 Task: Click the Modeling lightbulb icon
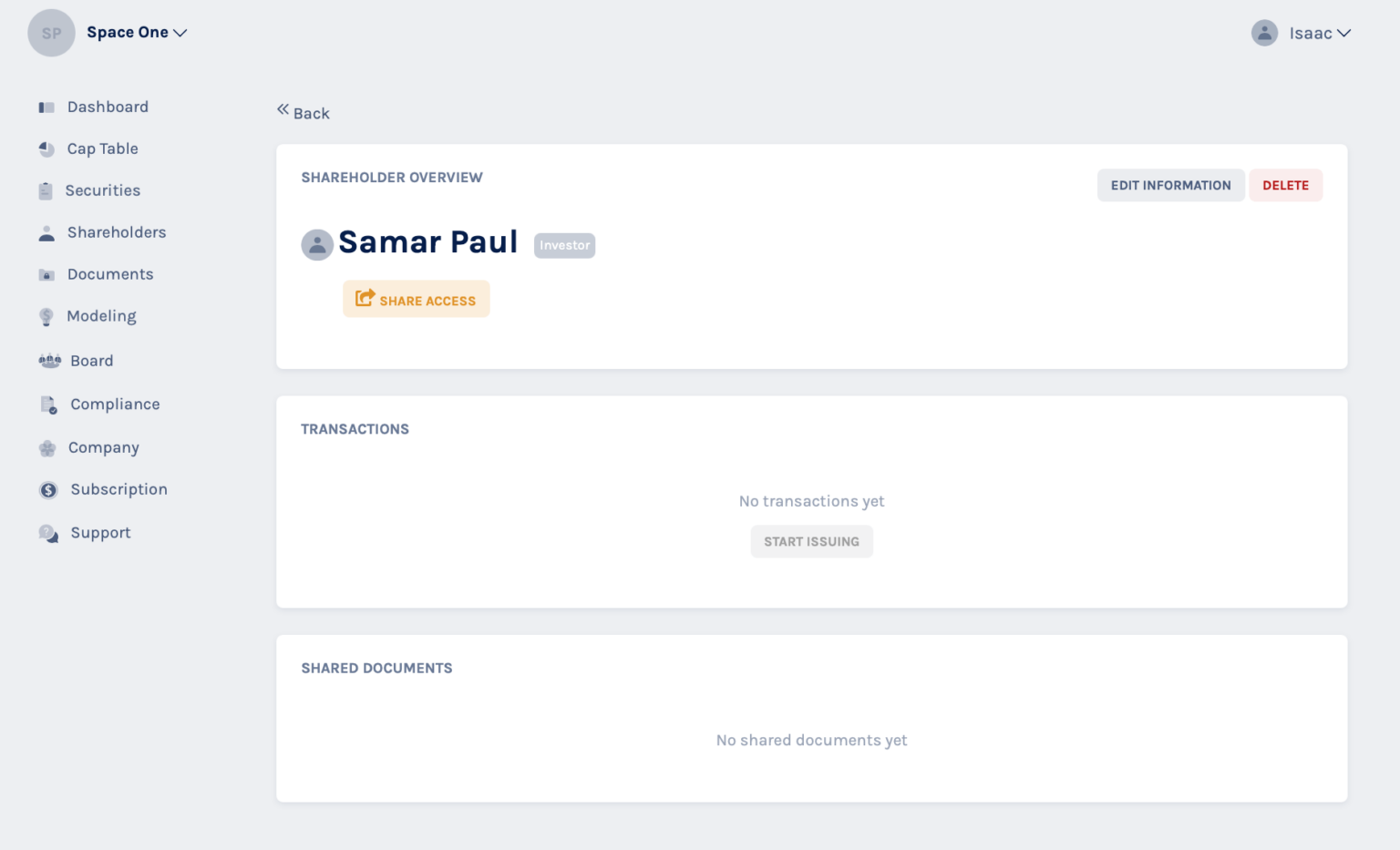pos(46,317)
